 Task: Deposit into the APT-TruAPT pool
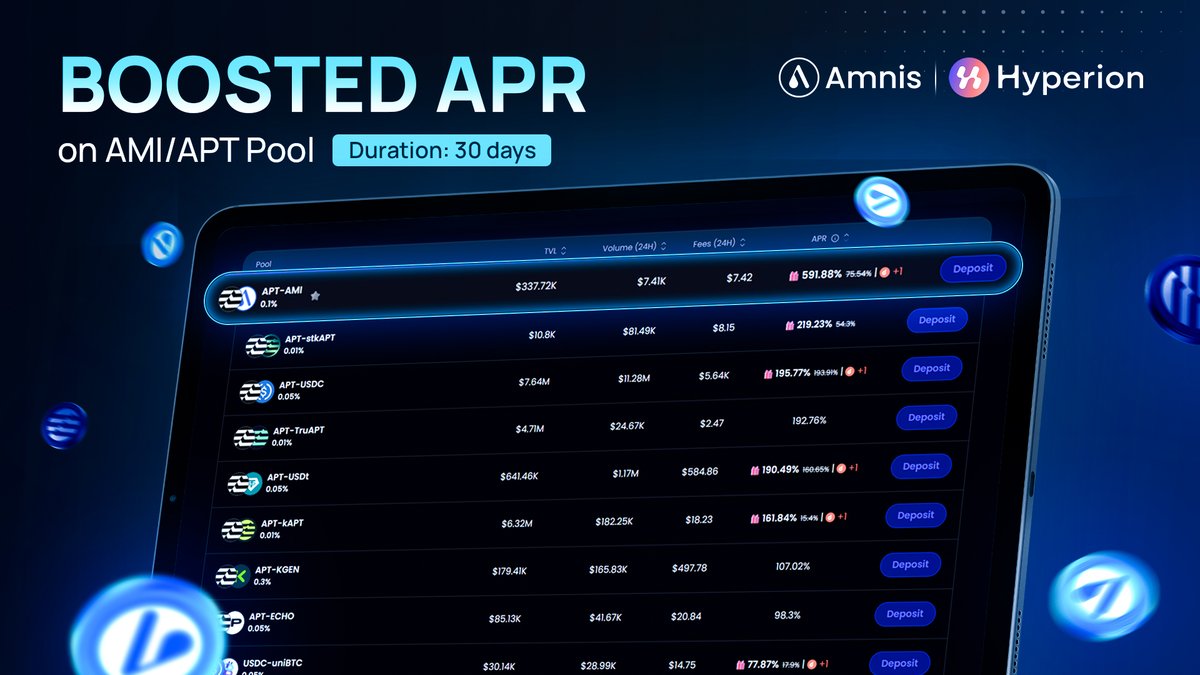(x=926, y=417)
